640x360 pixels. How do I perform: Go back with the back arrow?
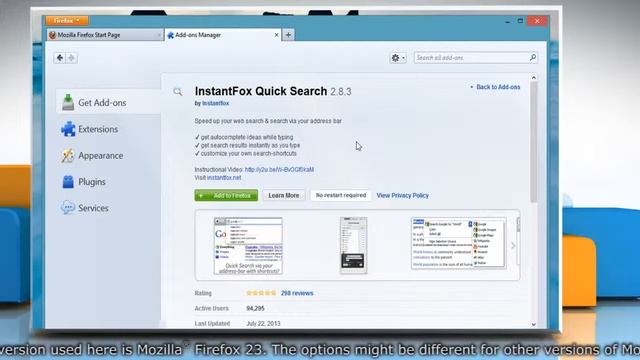click(x=60, y=58)
